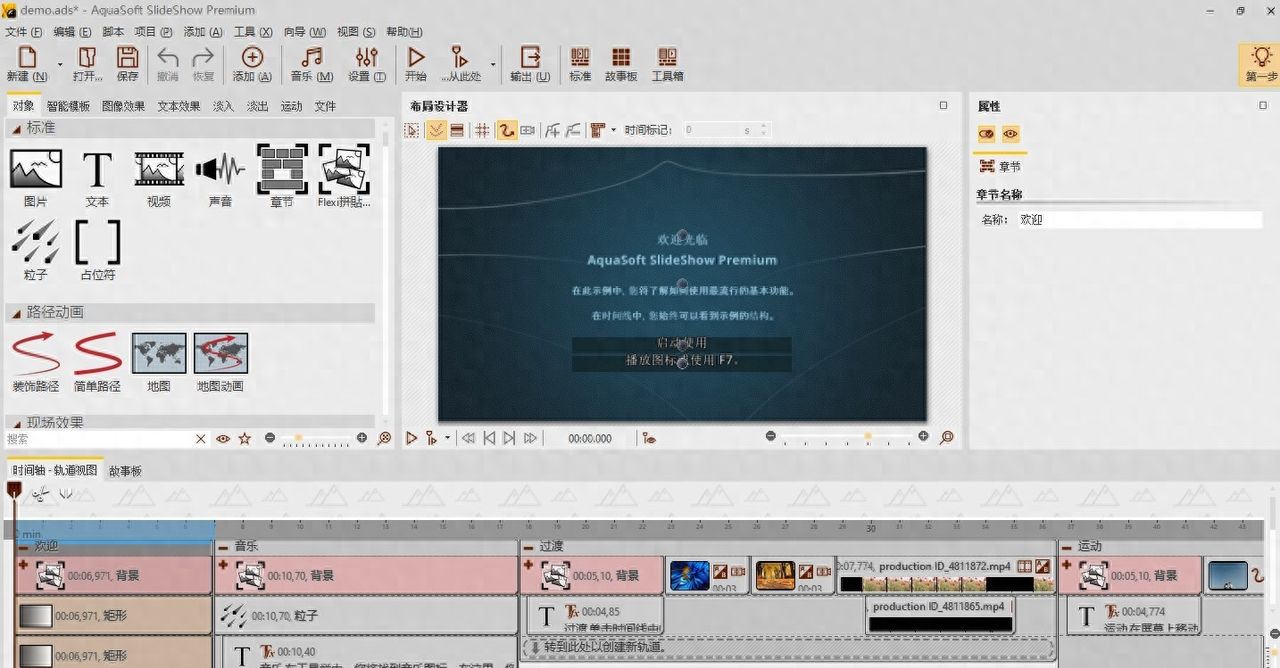Save the project using the 保存 icon
The image size is (1280, 668).
coord(127,58)
